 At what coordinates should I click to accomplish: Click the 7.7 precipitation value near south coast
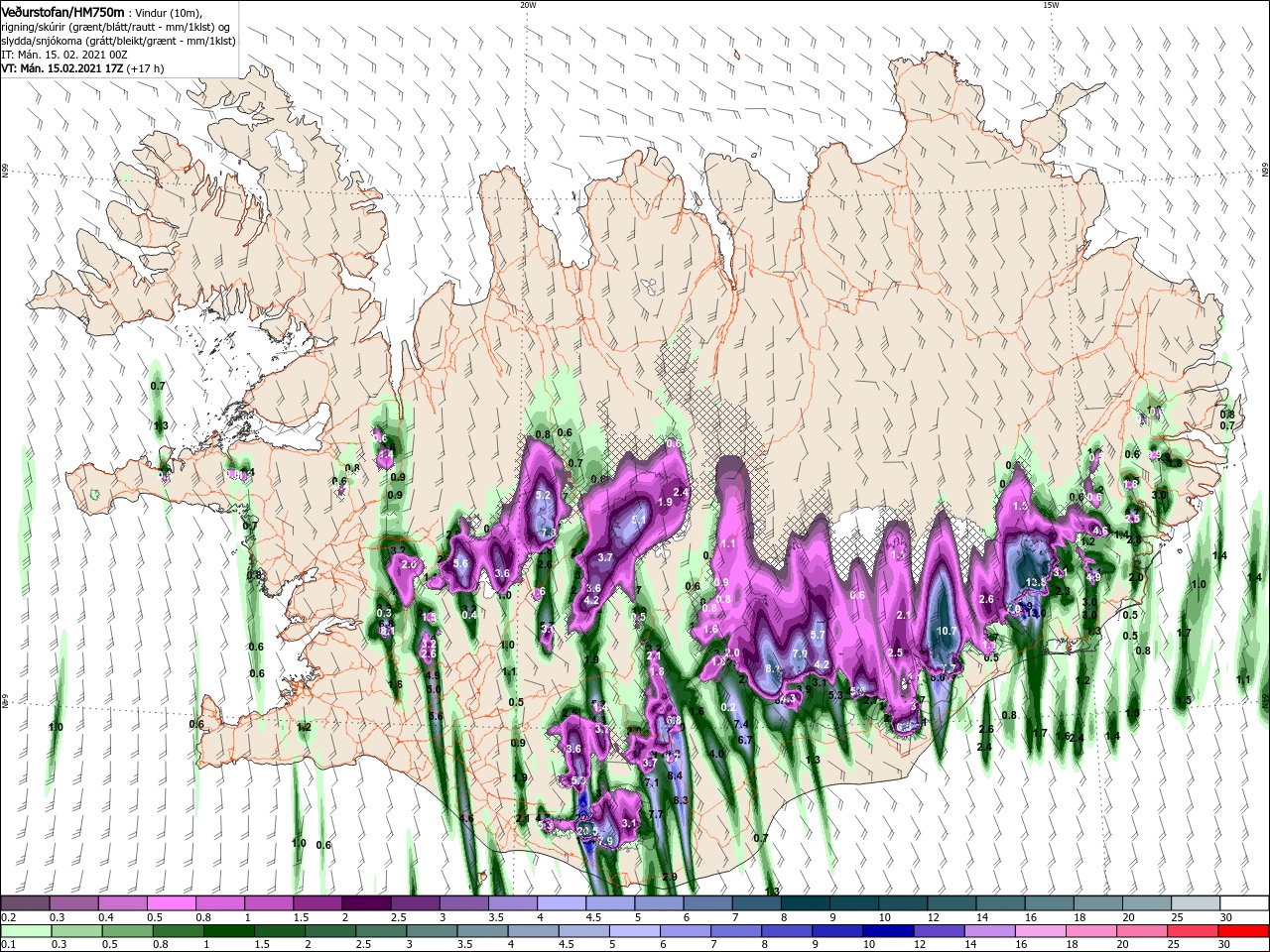pyautogui.click(x=655, y=814)
